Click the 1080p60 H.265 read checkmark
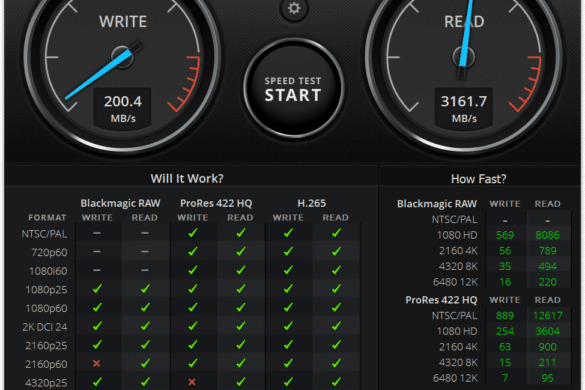This screenshot has height=390, width=585. (x=336, y=307)
